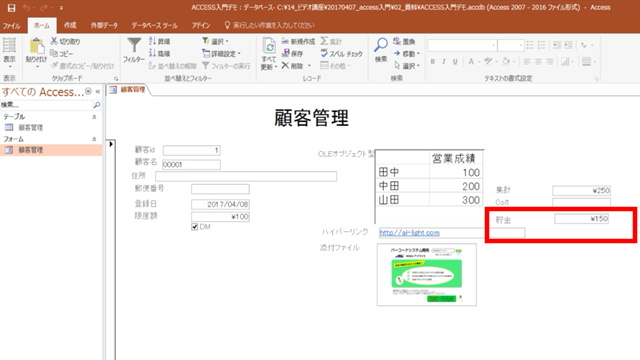Collapse the フォーム group
The image size is (640, 360).
(x=94, y=139)
